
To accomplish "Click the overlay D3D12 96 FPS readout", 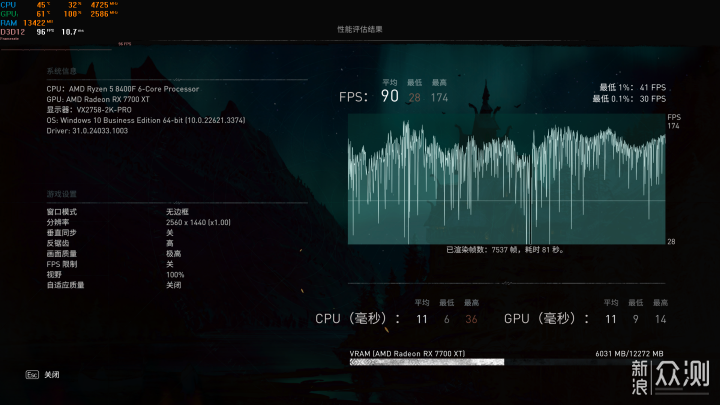I will click(42, 32).
